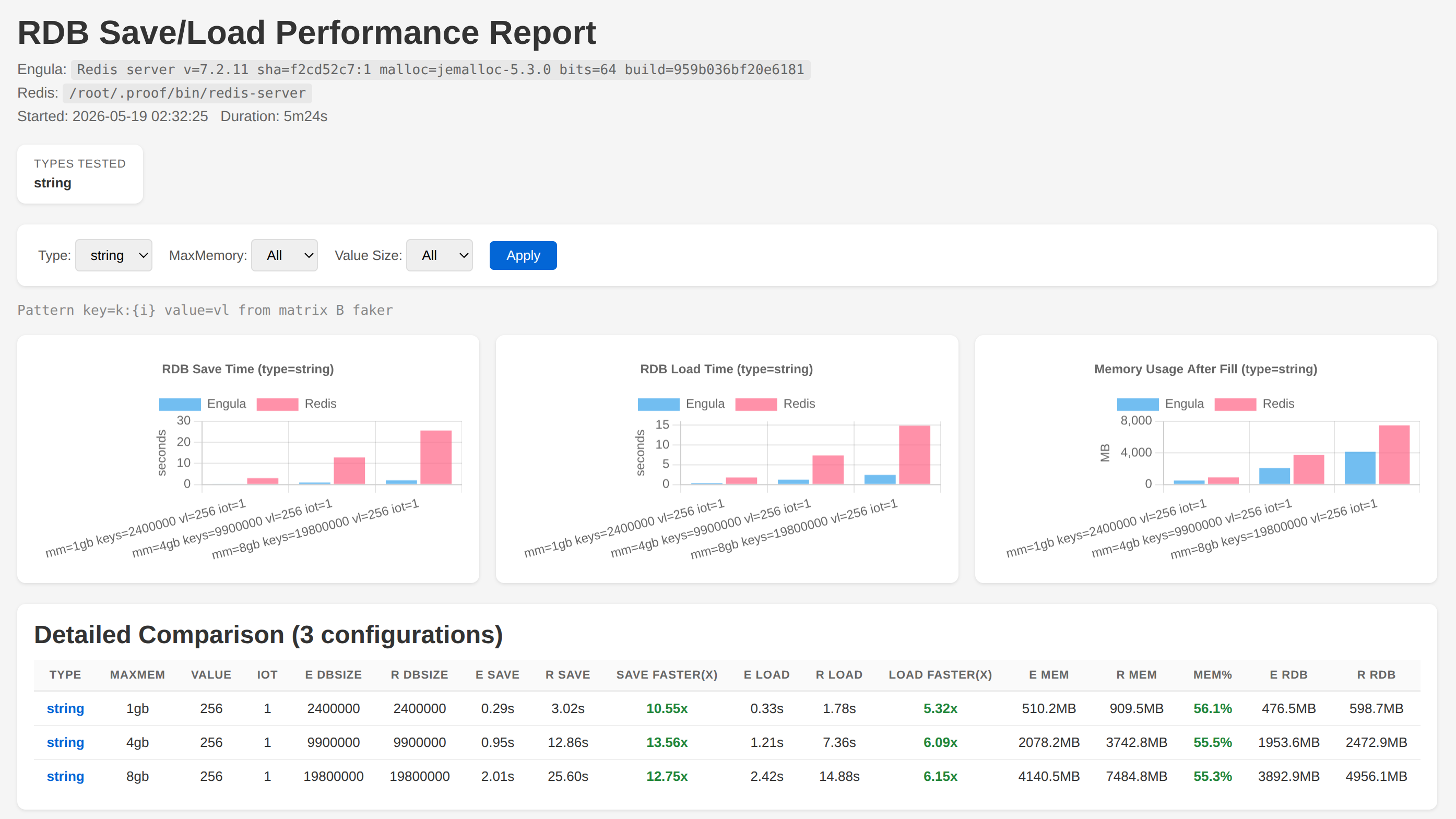This screenshot has width=1456, height=819.
Task: Click the 13.56x save speedup value
Action: coord(667,742)
